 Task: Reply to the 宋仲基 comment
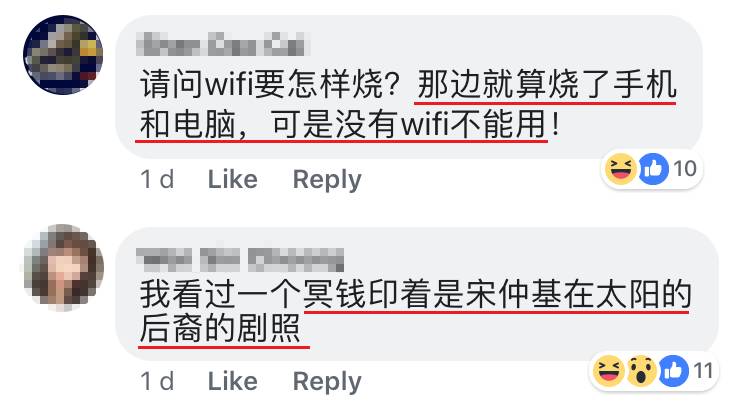(x=327, y=382)
